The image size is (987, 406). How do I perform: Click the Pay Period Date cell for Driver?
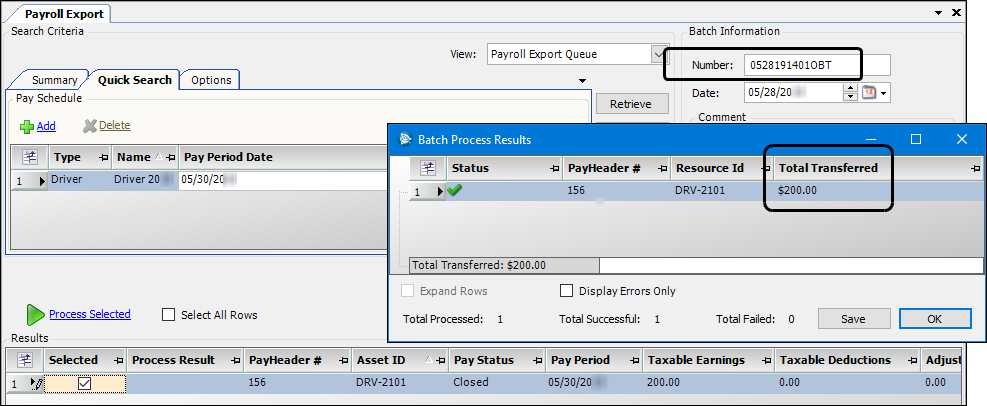pos(283,180)
